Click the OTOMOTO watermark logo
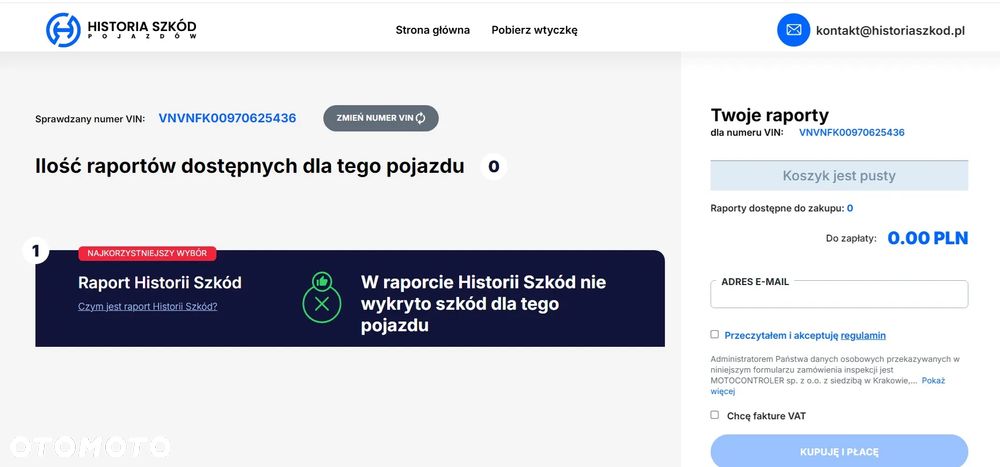This screenshot has height=467, width=1000. pyautogui.click(x=89, y=444)
